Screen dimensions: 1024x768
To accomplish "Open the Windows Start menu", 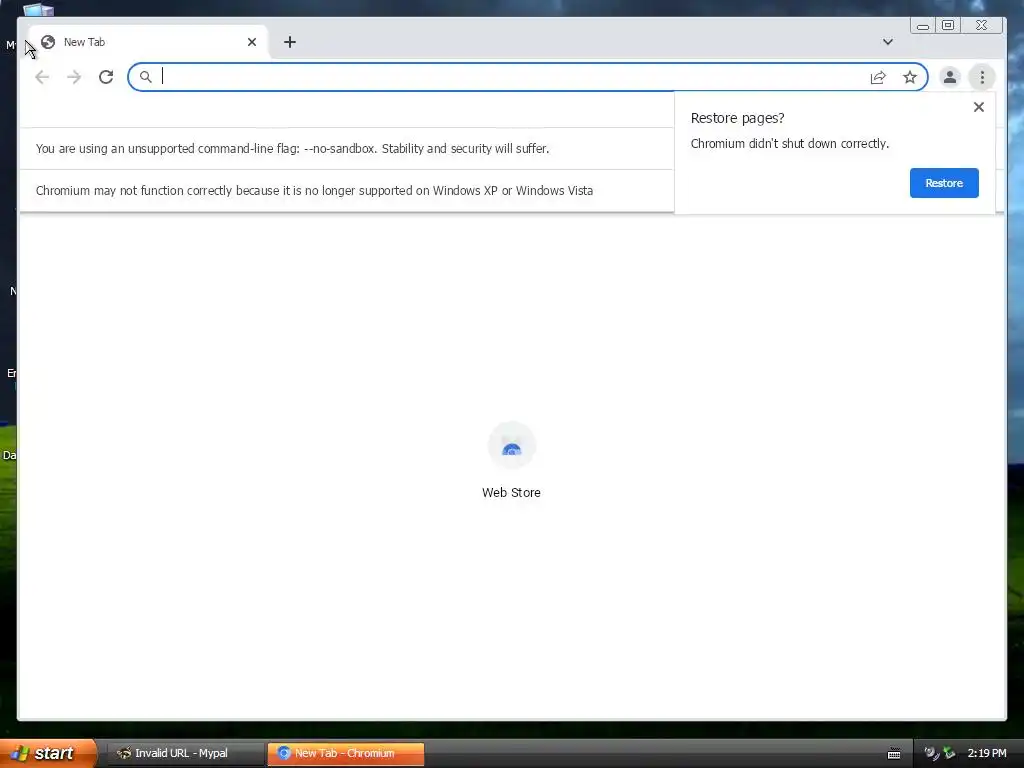I will pyautogui.click(x=48, y=753).
